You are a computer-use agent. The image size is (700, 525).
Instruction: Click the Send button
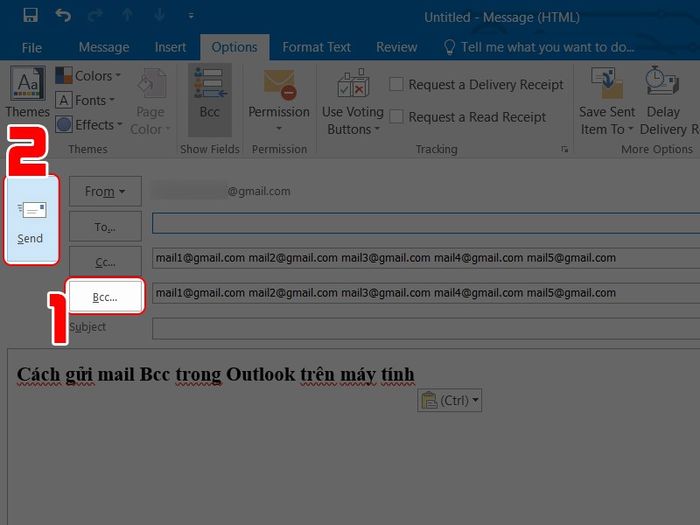pos(31,219)
